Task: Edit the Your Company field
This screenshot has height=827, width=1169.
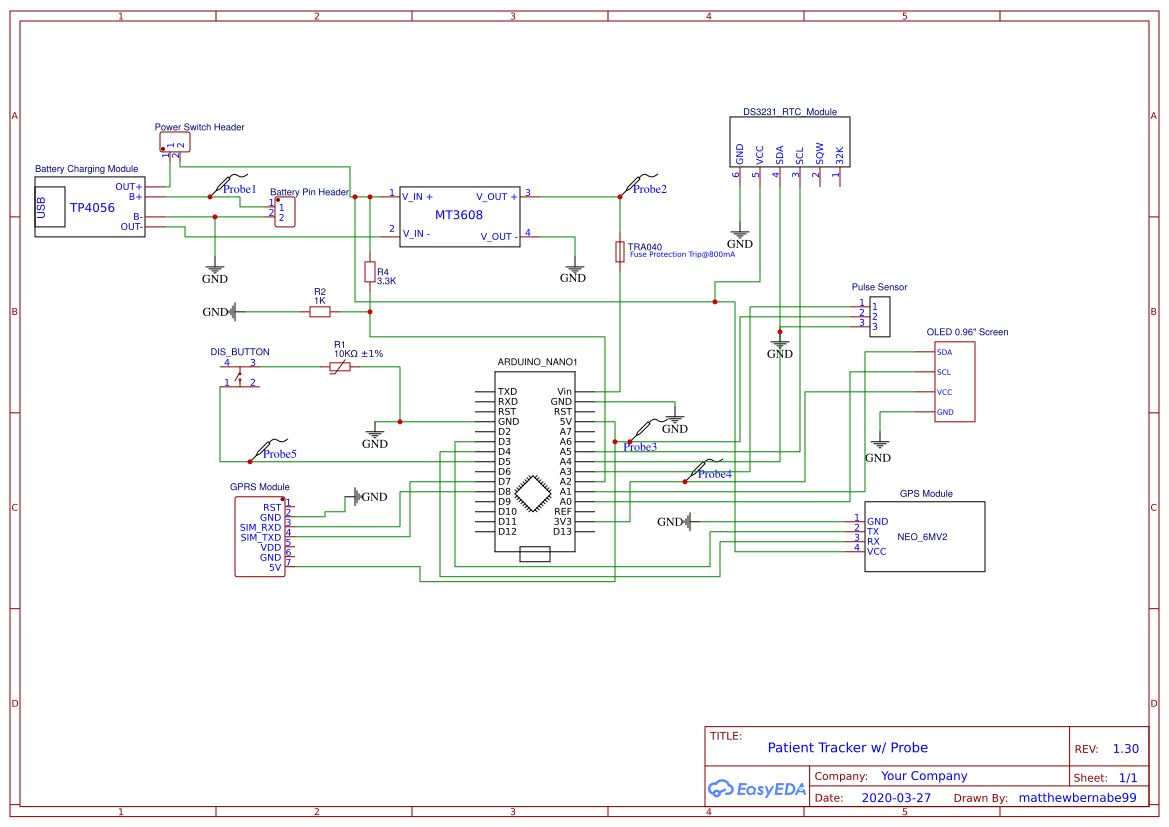Action: (924, 776)
